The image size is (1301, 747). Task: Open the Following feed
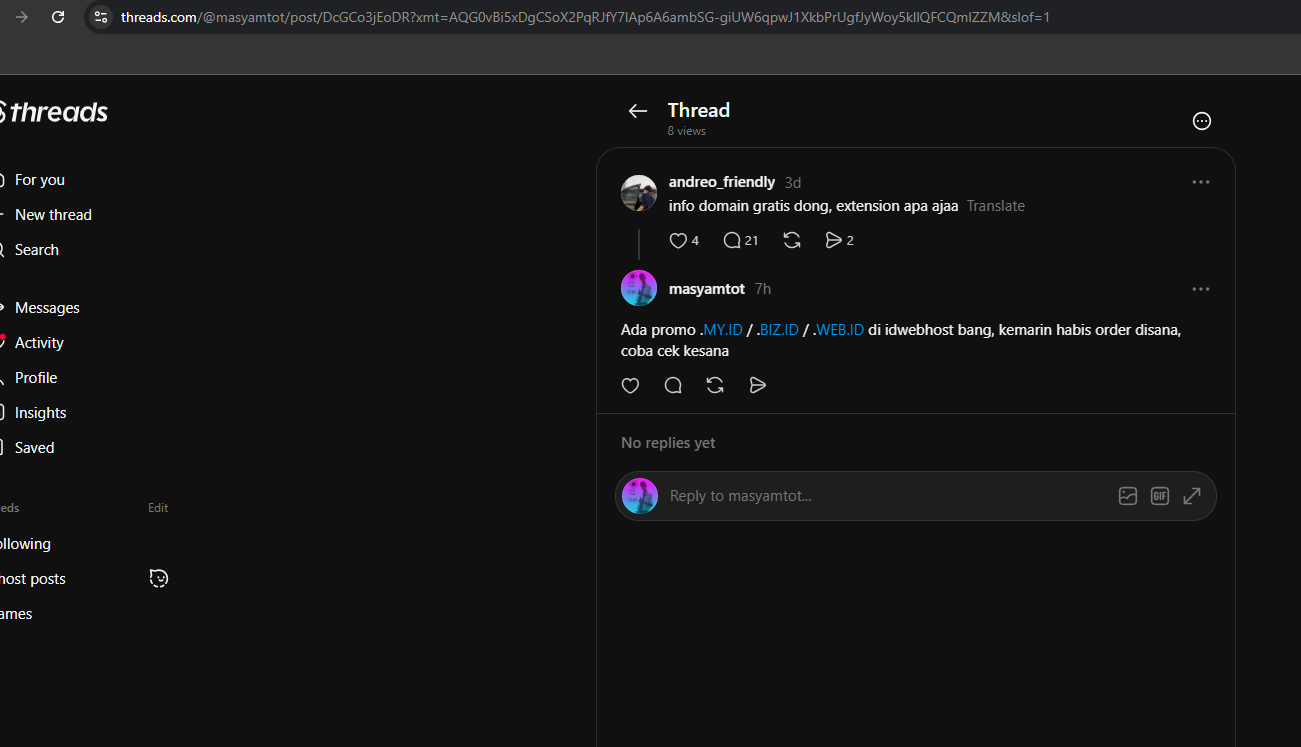25,544
